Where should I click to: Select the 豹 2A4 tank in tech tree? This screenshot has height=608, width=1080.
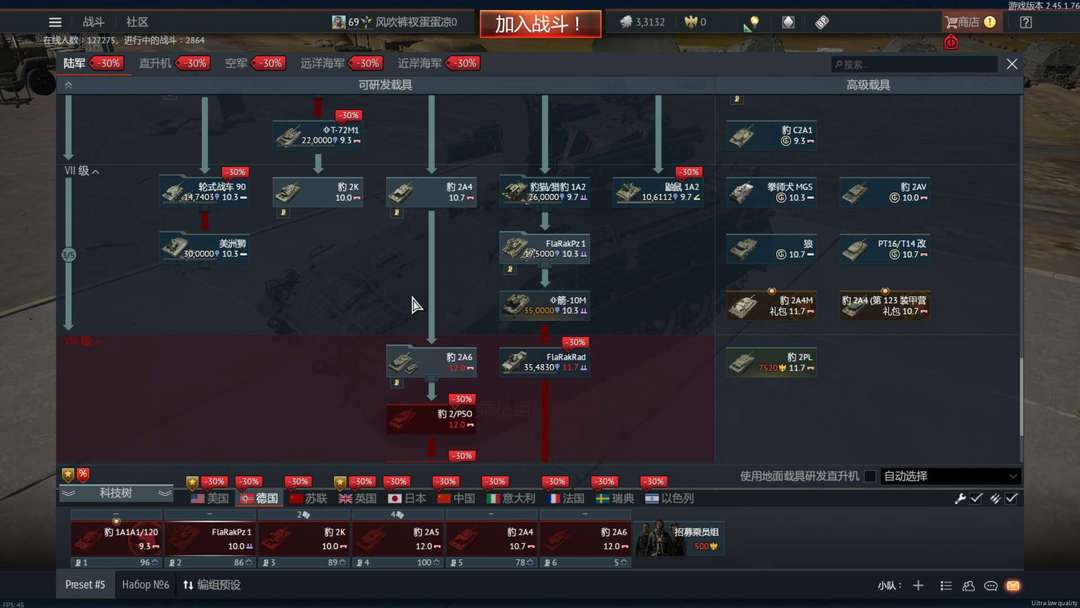pyautogui.click(x=430, y=192)
